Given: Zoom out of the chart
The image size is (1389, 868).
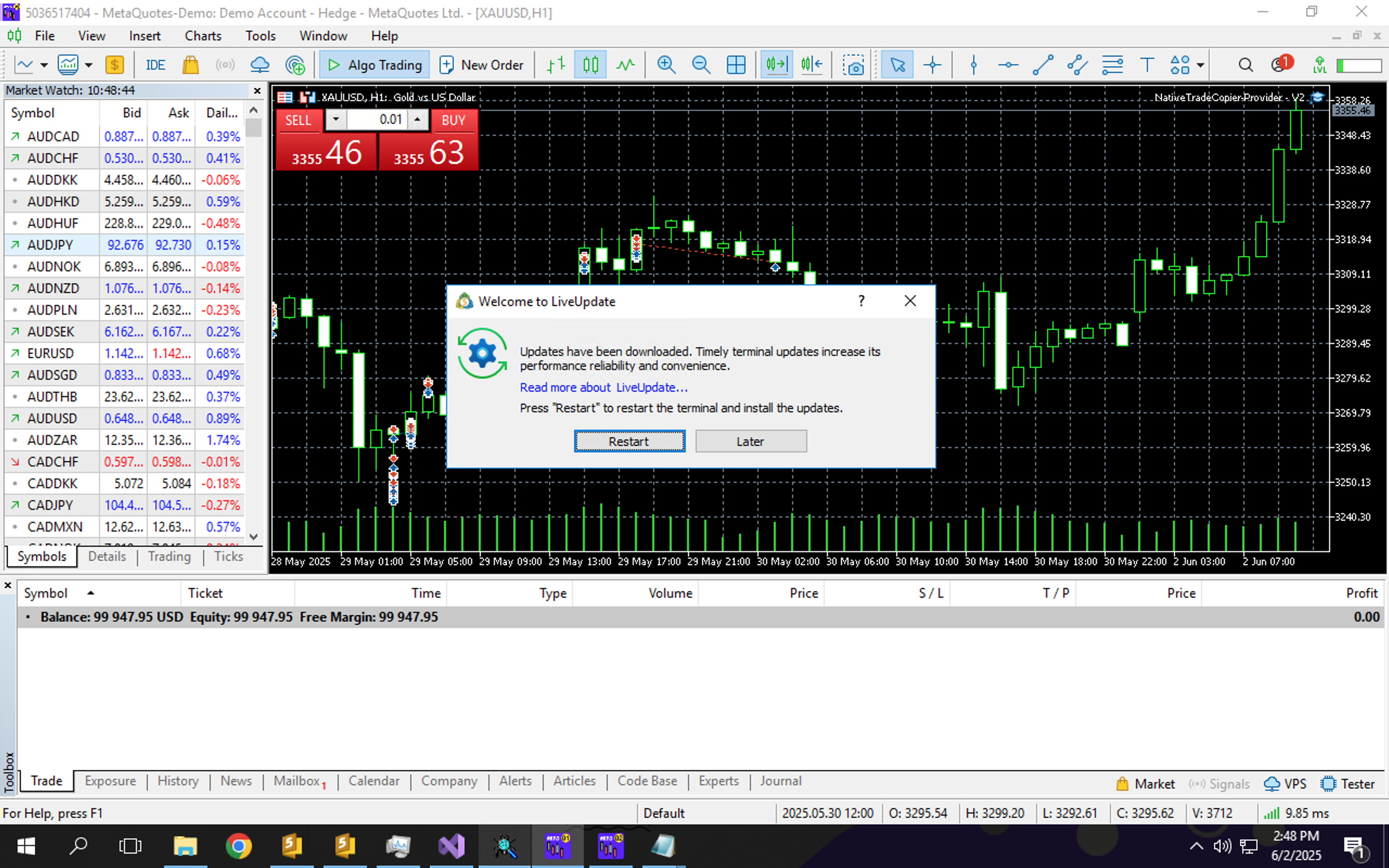Looking at the screenshot, I should tap(701, 65).
